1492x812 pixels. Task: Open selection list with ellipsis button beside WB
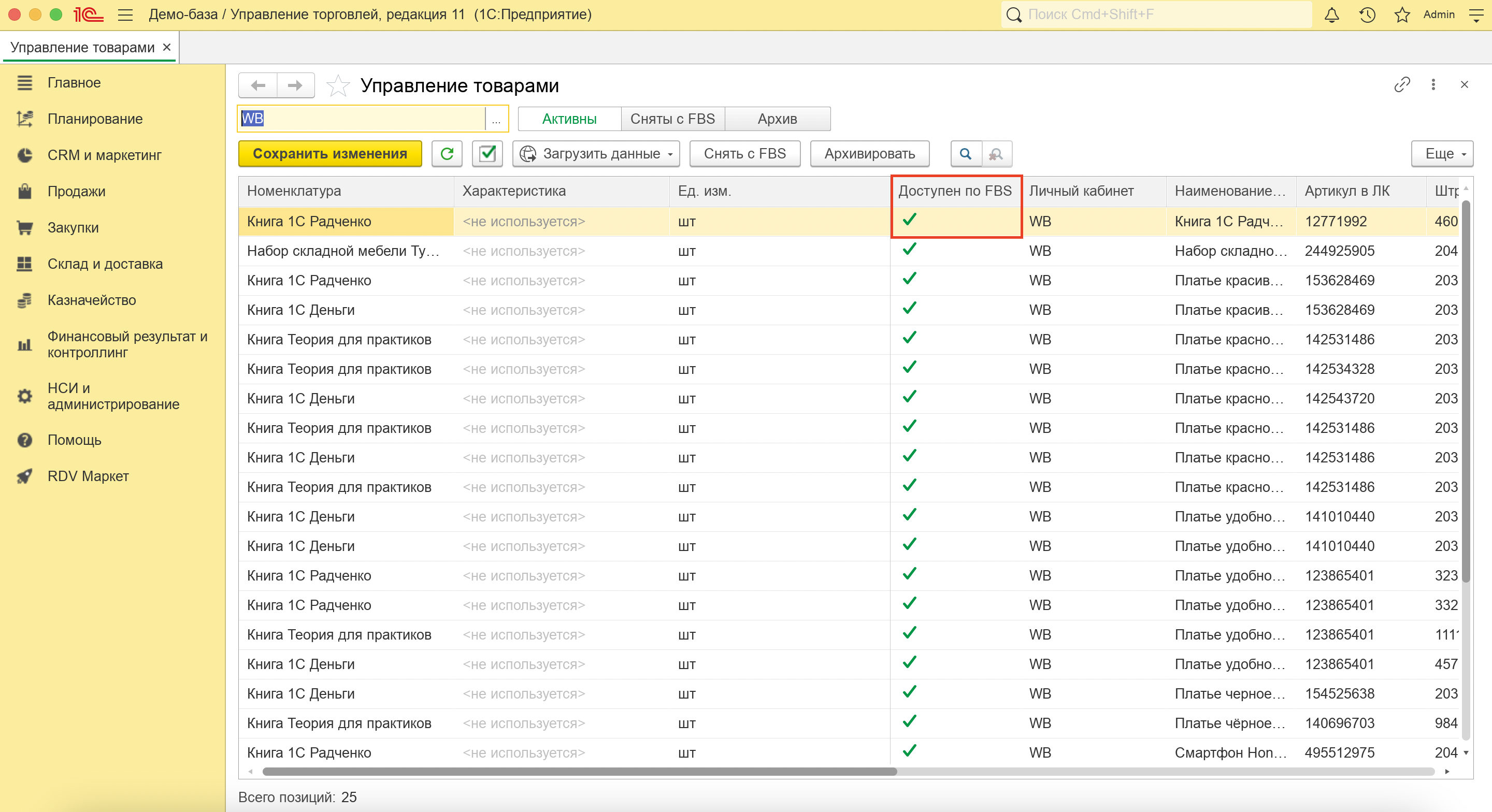point(496,119)
